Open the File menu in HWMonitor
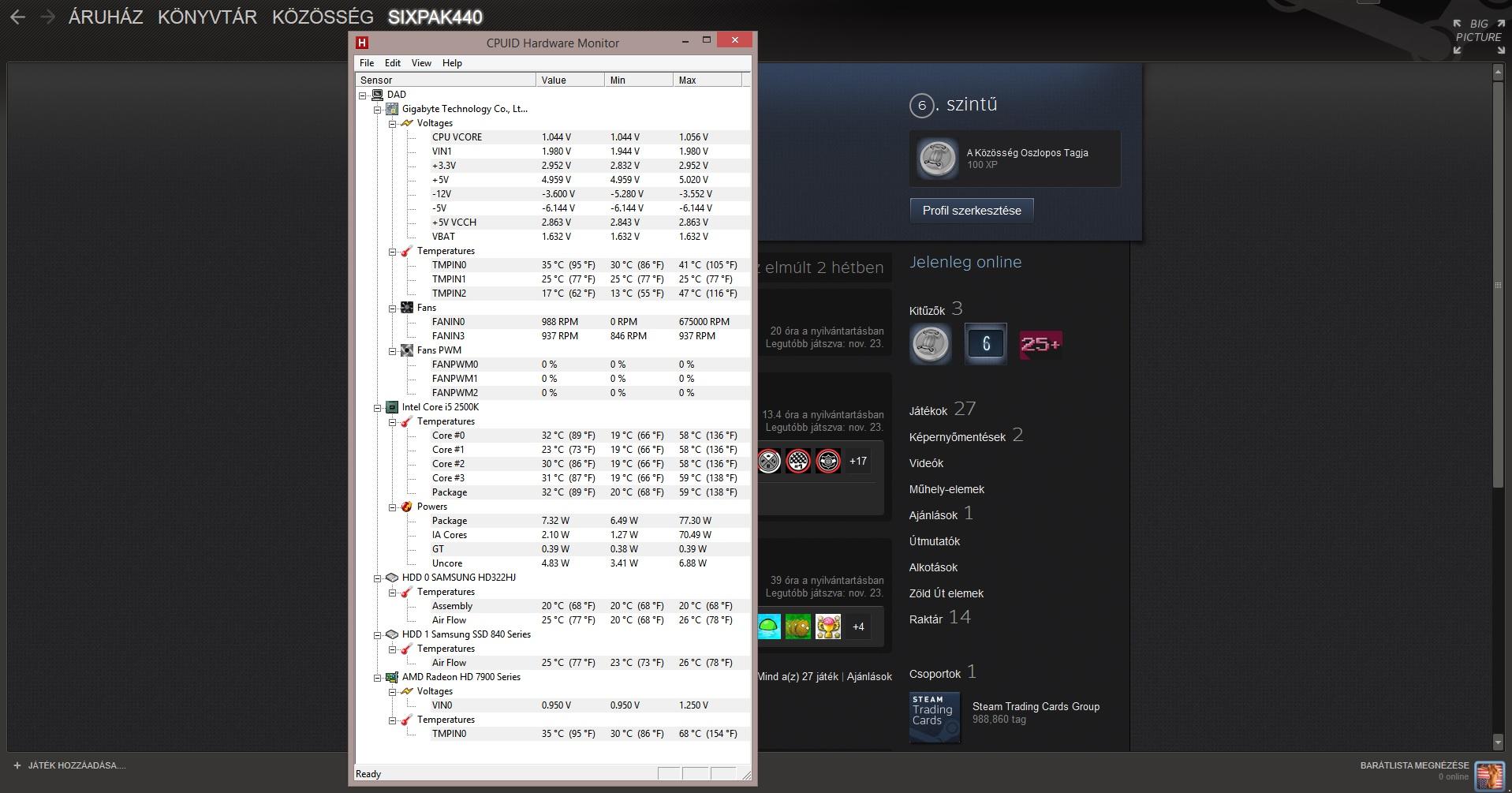This screenshot has width=1512, height=793. (x=367, y=63)
